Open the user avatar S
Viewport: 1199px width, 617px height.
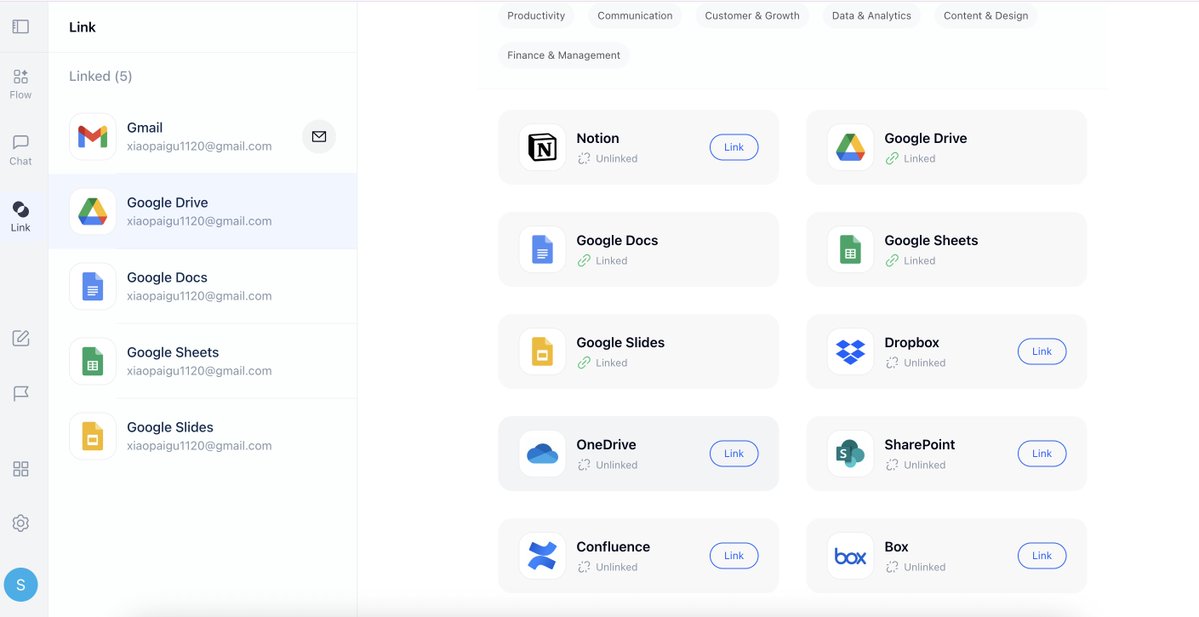[21, 586]
